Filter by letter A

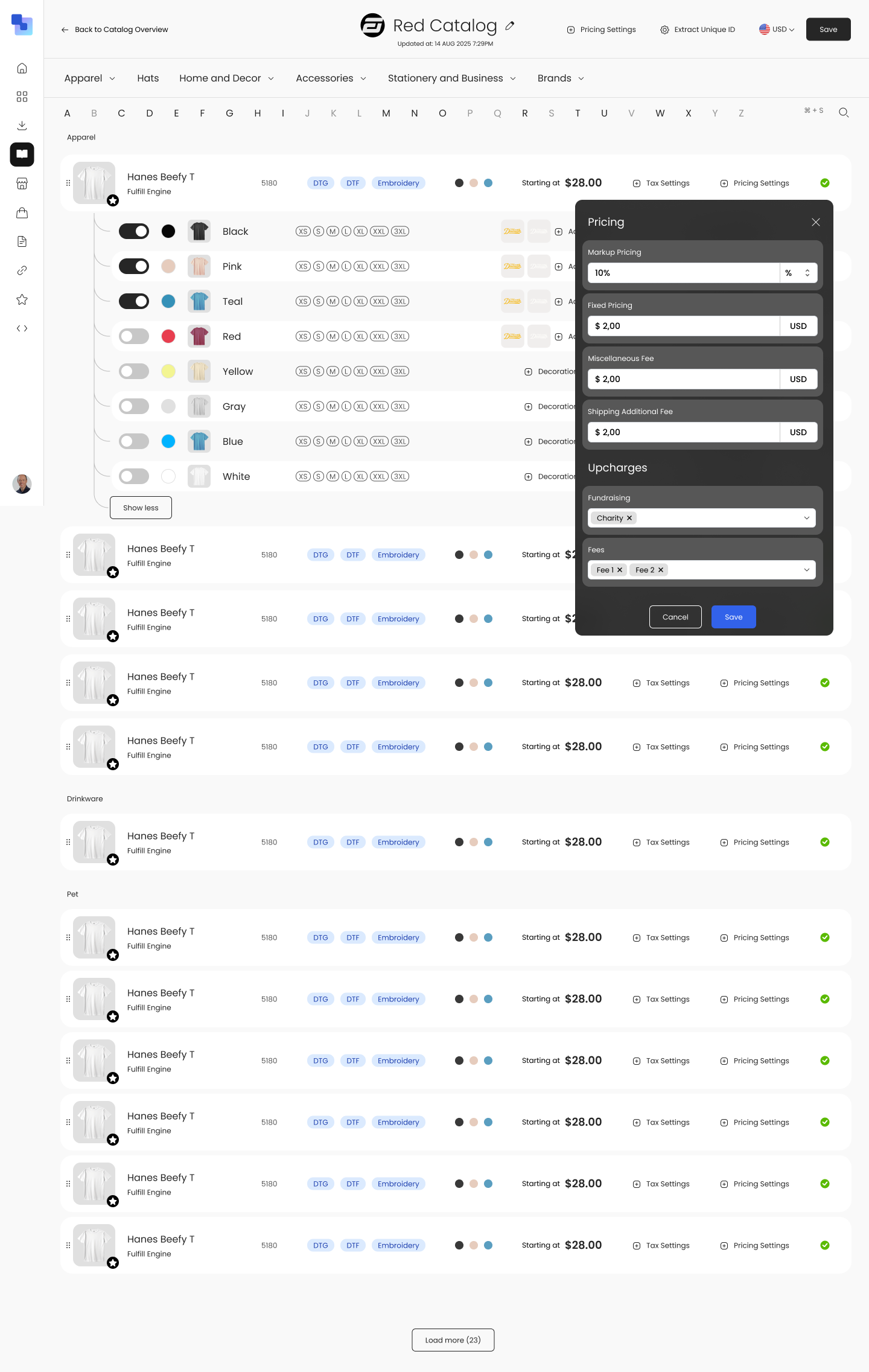pos(67,113)
